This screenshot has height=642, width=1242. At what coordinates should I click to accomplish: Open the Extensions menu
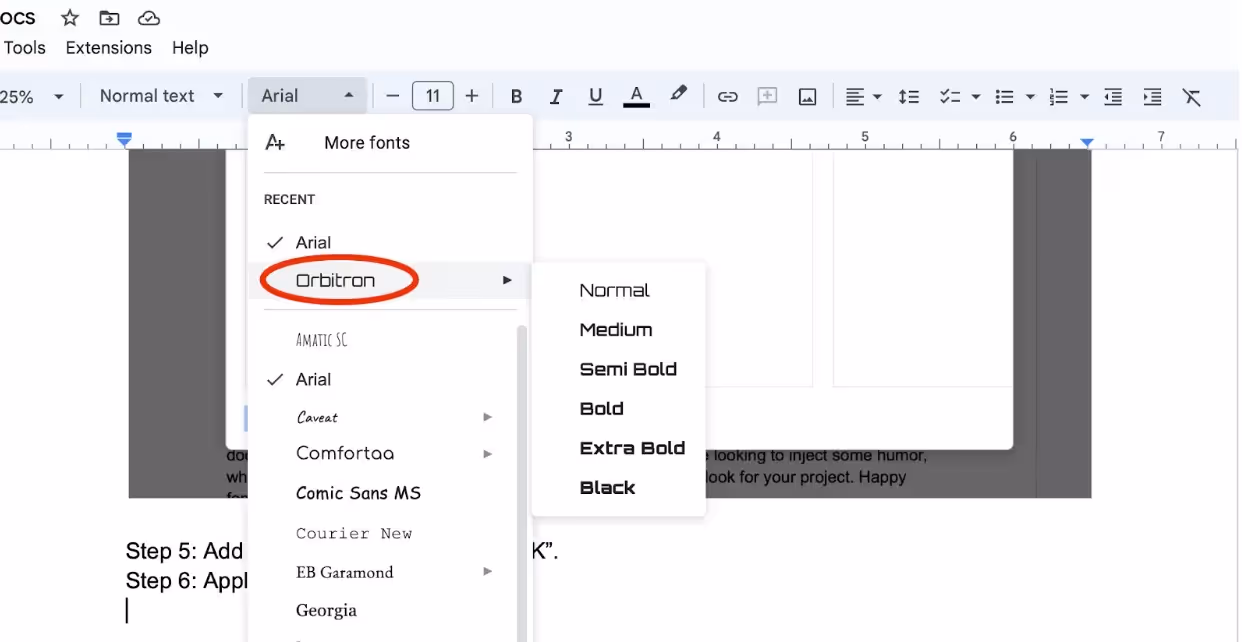(108, 47)
